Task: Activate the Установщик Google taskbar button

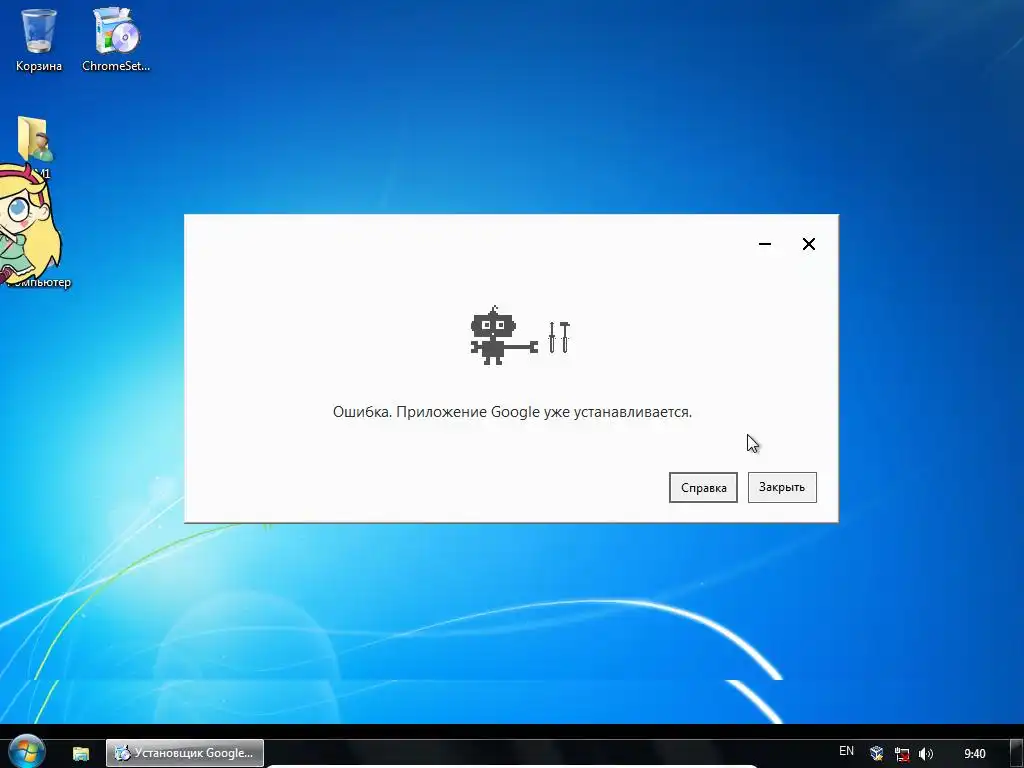Action: point(185,753)
